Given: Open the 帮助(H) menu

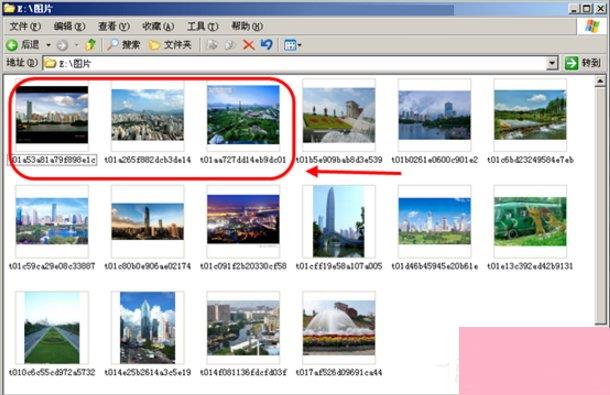Looking at the screenshot, I should click(x=247, y=26).
